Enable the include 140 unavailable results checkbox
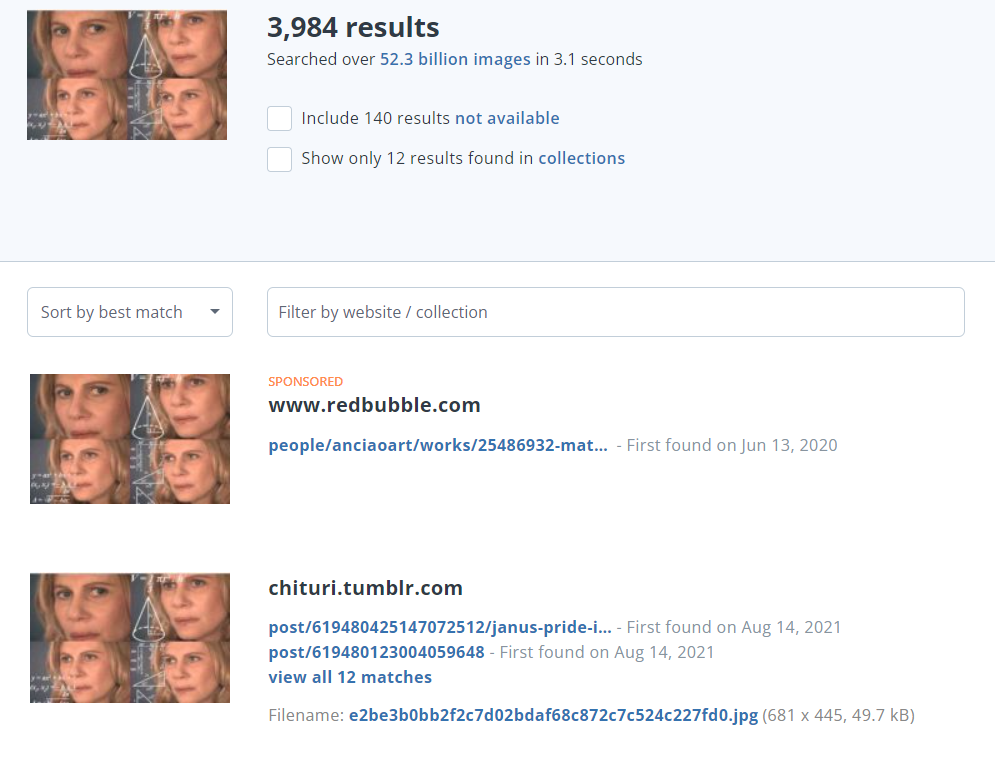 (279, 119)
